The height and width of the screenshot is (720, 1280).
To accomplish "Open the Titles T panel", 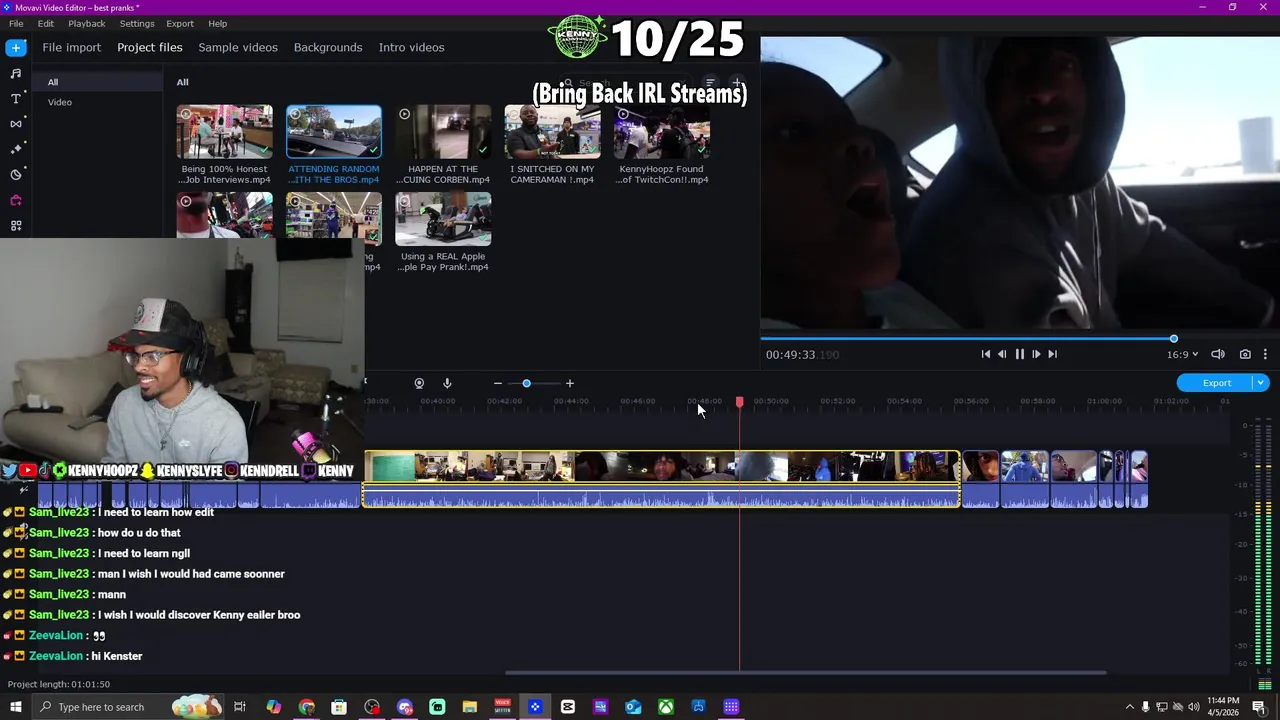I will [15, 98].
